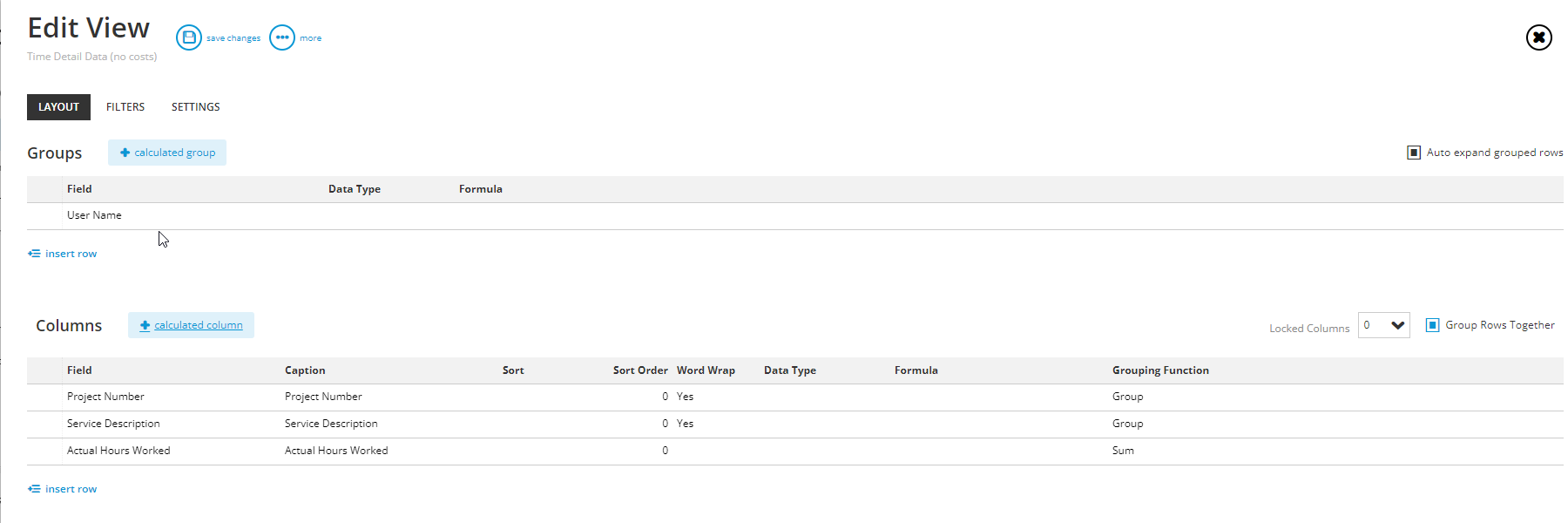Click the Grouping Function column header

[1160, 370]
